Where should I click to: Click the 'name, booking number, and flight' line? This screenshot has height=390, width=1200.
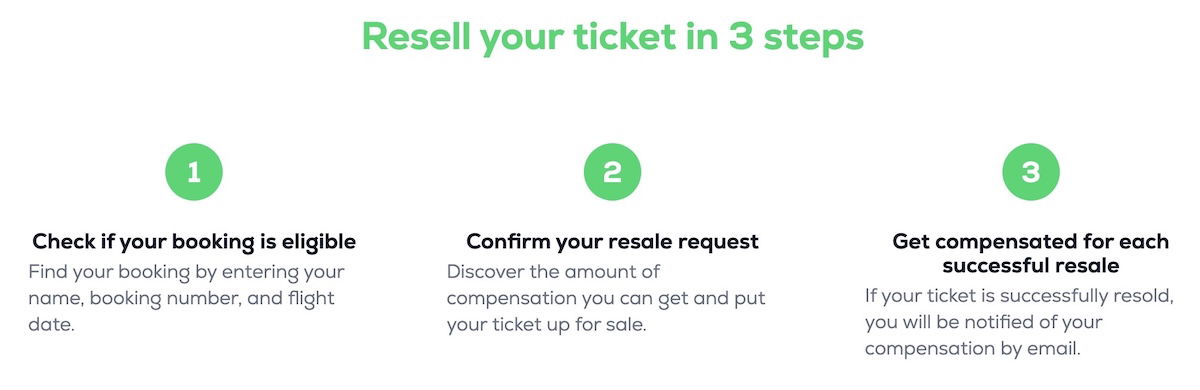point(181,298)
